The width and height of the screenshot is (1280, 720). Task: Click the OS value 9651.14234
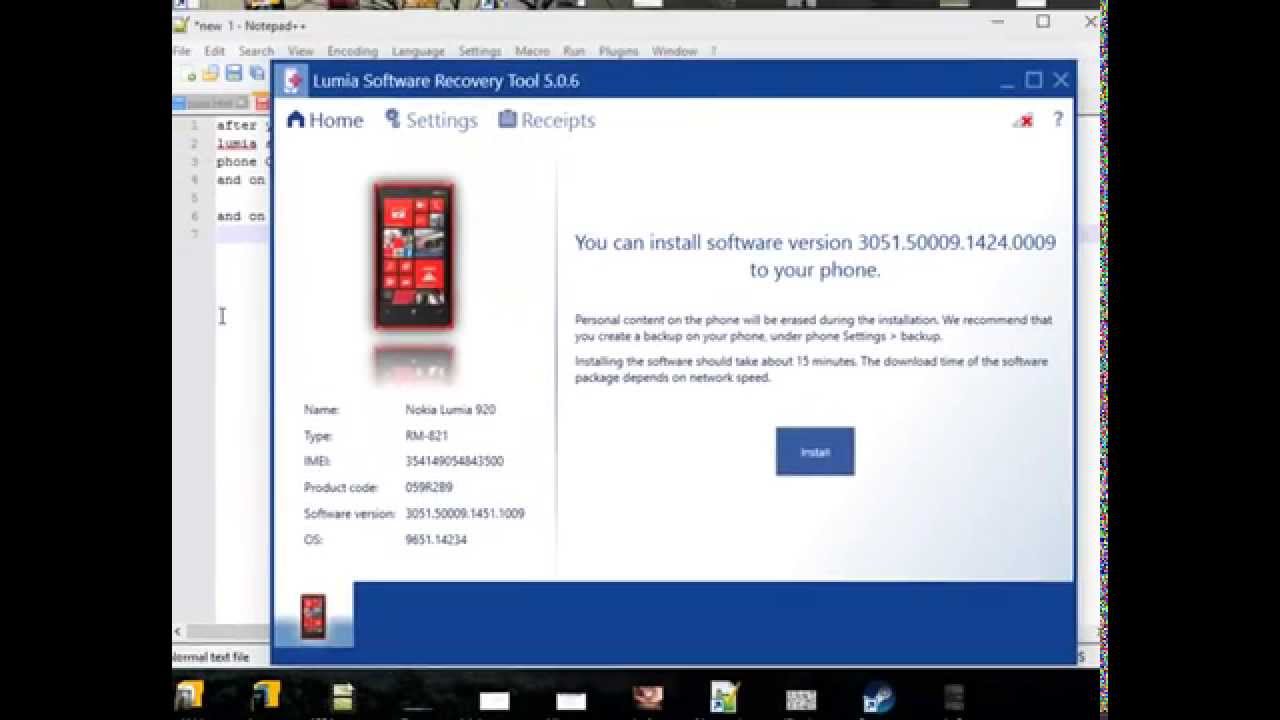tap(436, 539)
